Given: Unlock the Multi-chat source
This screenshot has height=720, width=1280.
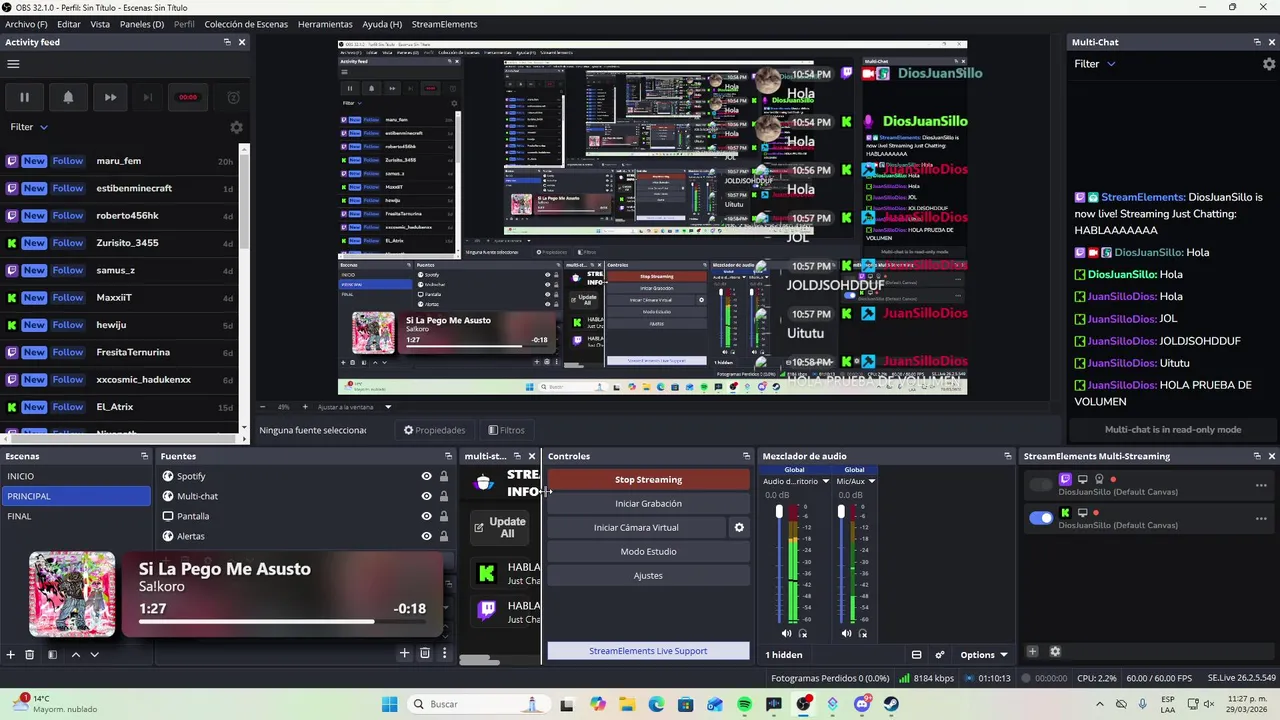Looking at the screenshot, I should [444, 496].
